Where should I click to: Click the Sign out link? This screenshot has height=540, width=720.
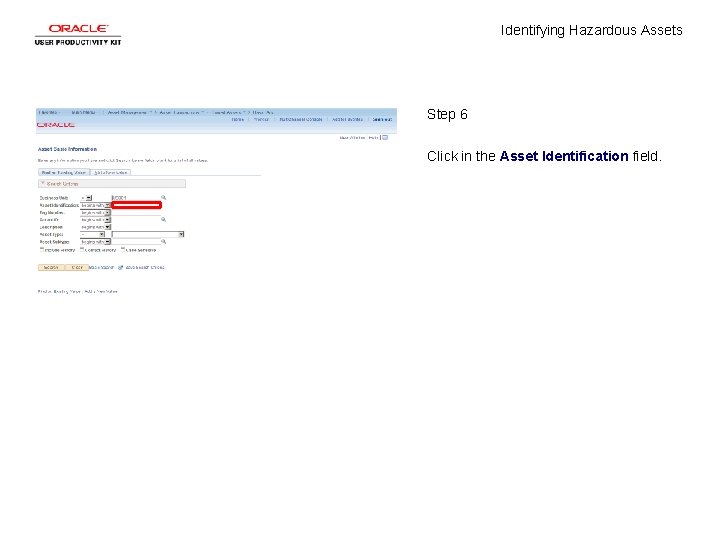pyautogui.click(x=382, y=119)
